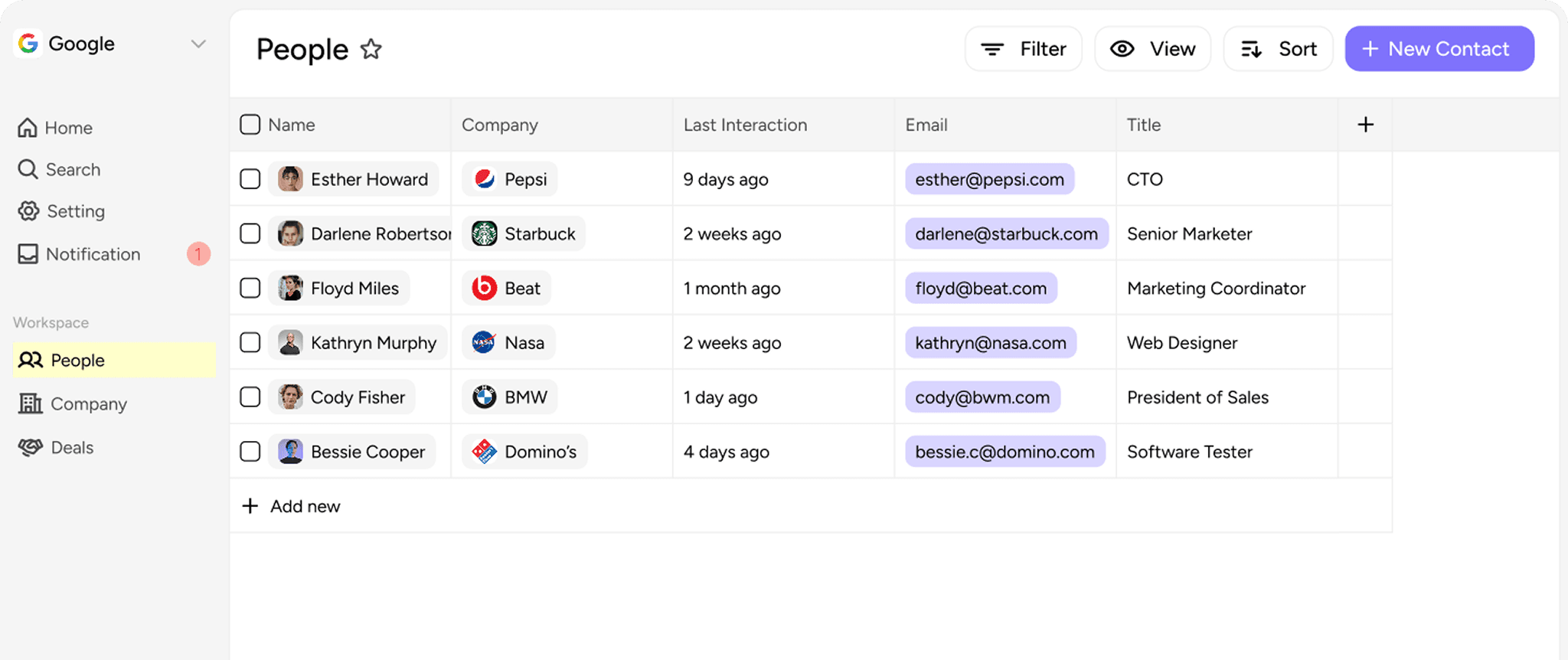The width and height of the screenshot is (1568, 660).
Task: Click the Nasa logo icon
Action: tap(484, 342)
